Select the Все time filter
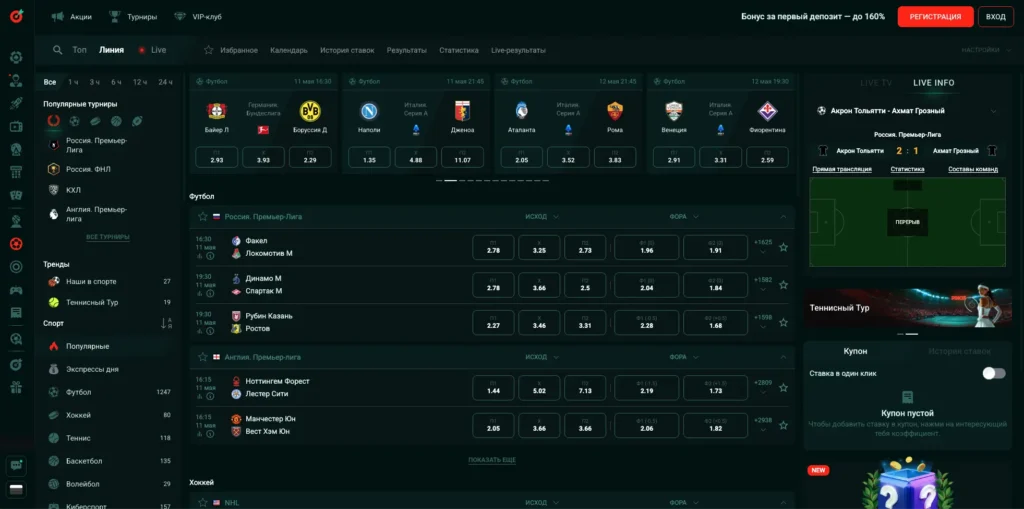Image resolution: width=1024 pixels, height=509 pixels. click(x=50, y=82)
